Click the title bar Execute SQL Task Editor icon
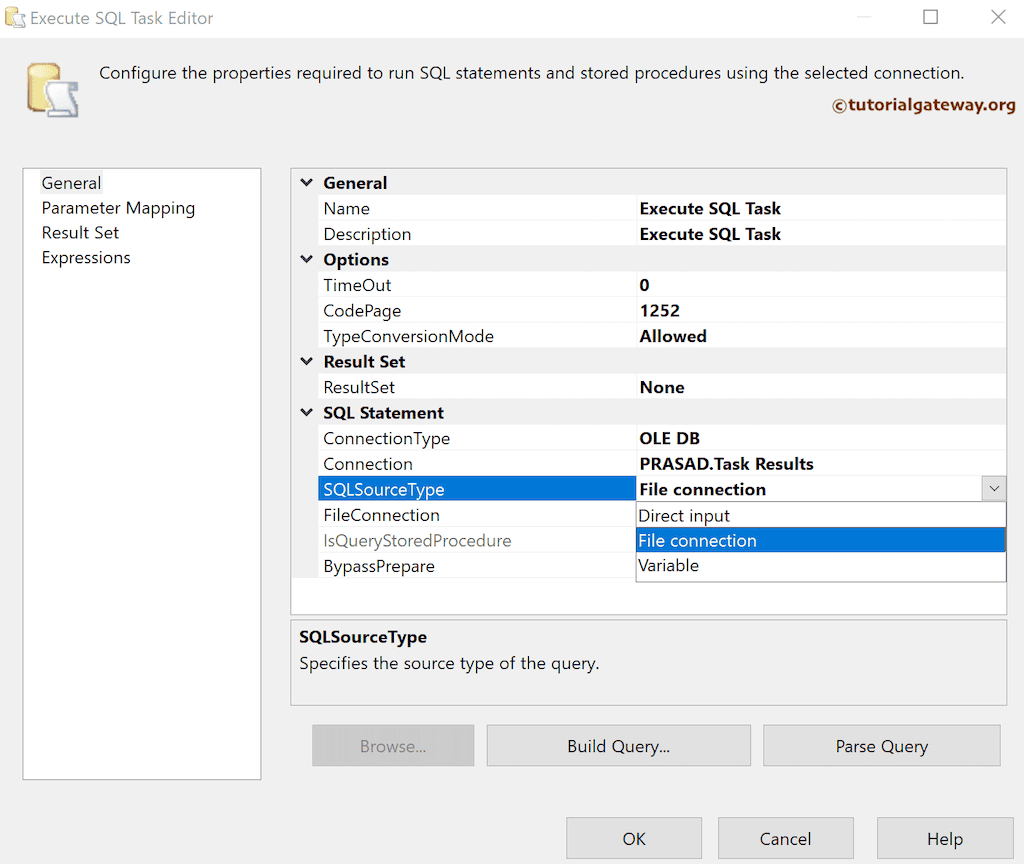 coord(15,17)
